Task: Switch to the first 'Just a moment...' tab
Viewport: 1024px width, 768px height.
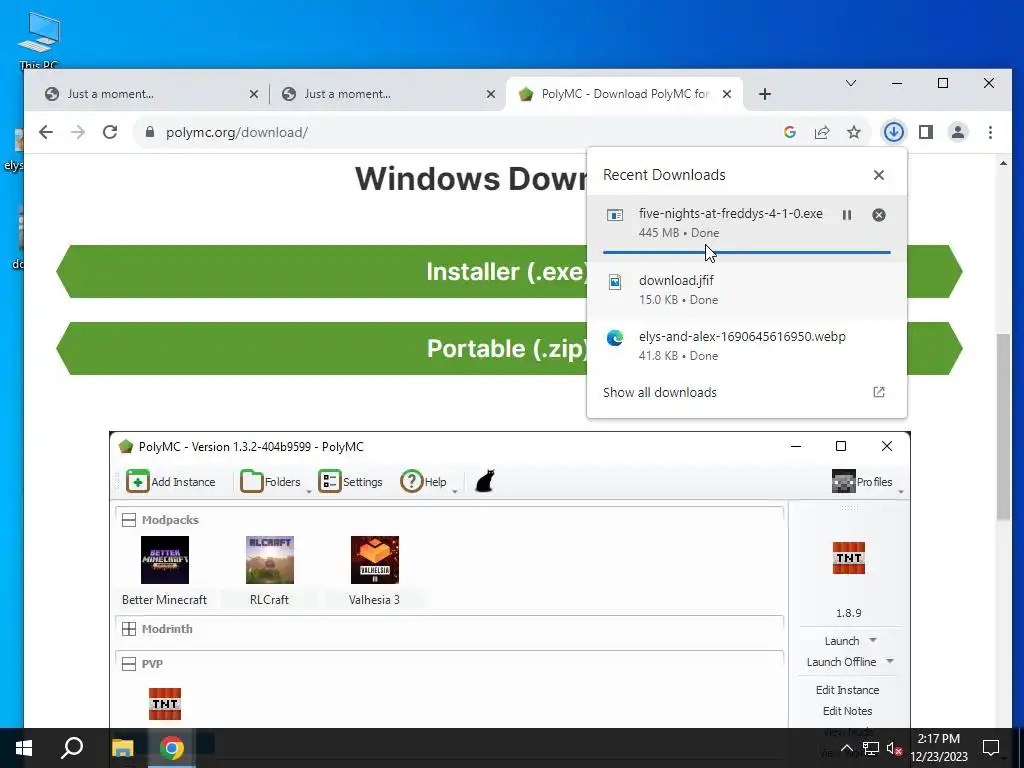Action: click(x=152, y=94)
